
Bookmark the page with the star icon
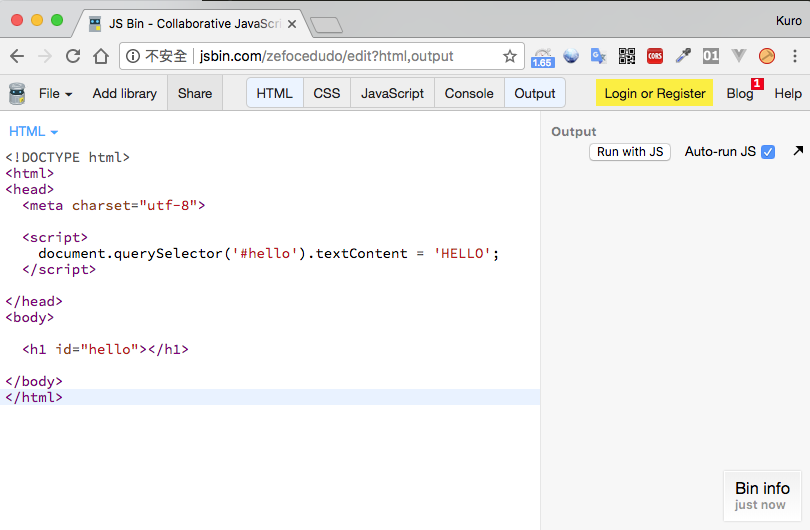pos(510,56)
